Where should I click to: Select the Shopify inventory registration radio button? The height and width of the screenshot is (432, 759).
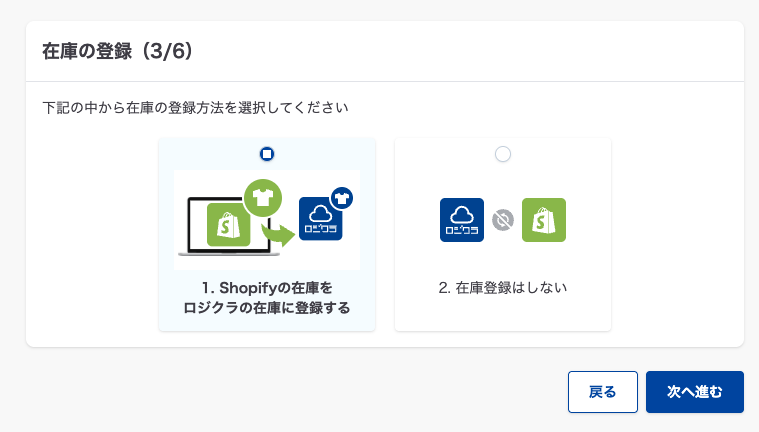point(267,154)
